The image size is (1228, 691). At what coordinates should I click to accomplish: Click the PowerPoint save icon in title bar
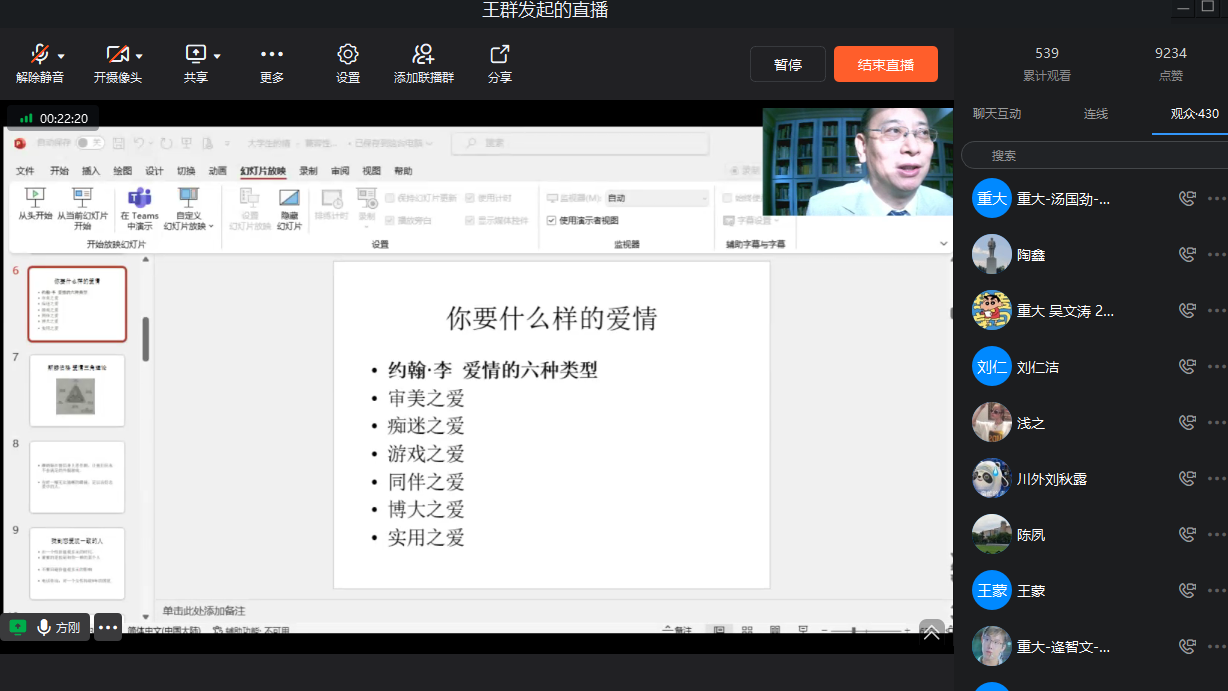pyautogui.click(x=119, y=143)
